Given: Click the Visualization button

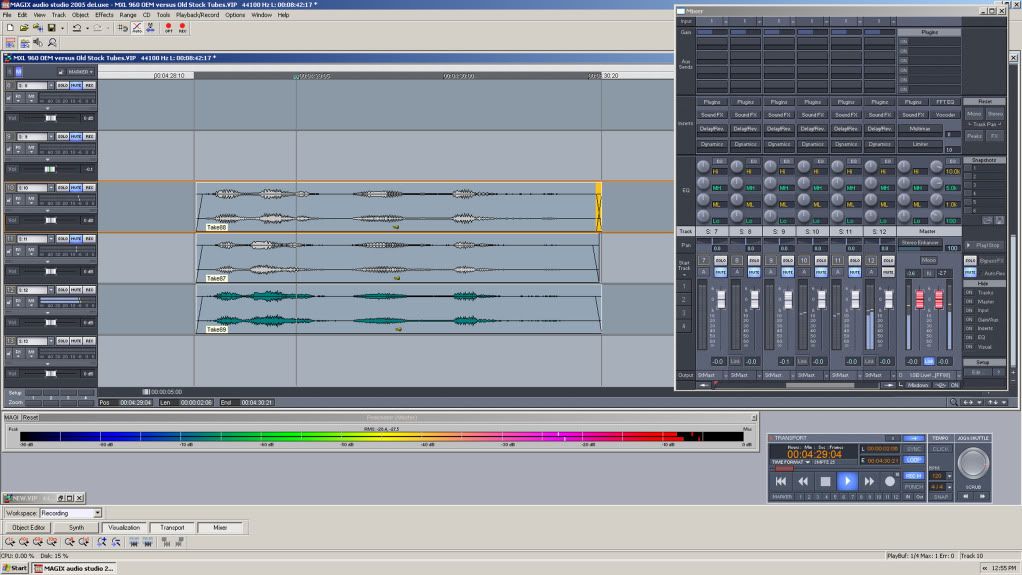Looking at the screenshot, I should point(124,527).
